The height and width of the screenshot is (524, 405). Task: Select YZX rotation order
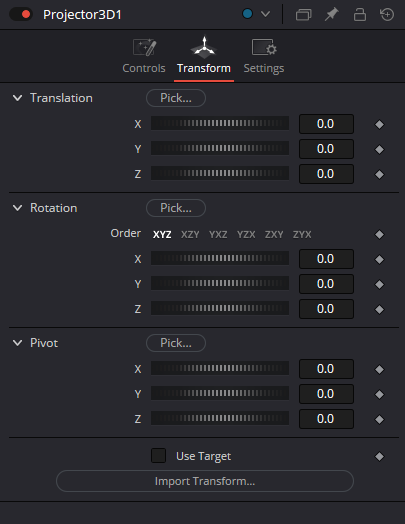click(x=246, y=235)
